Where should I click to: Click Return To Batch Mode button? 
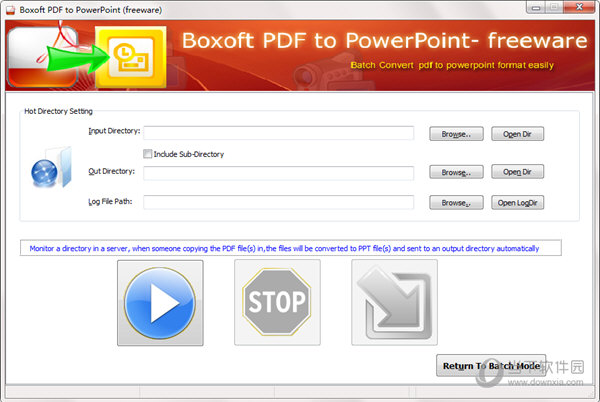[491, 366]
